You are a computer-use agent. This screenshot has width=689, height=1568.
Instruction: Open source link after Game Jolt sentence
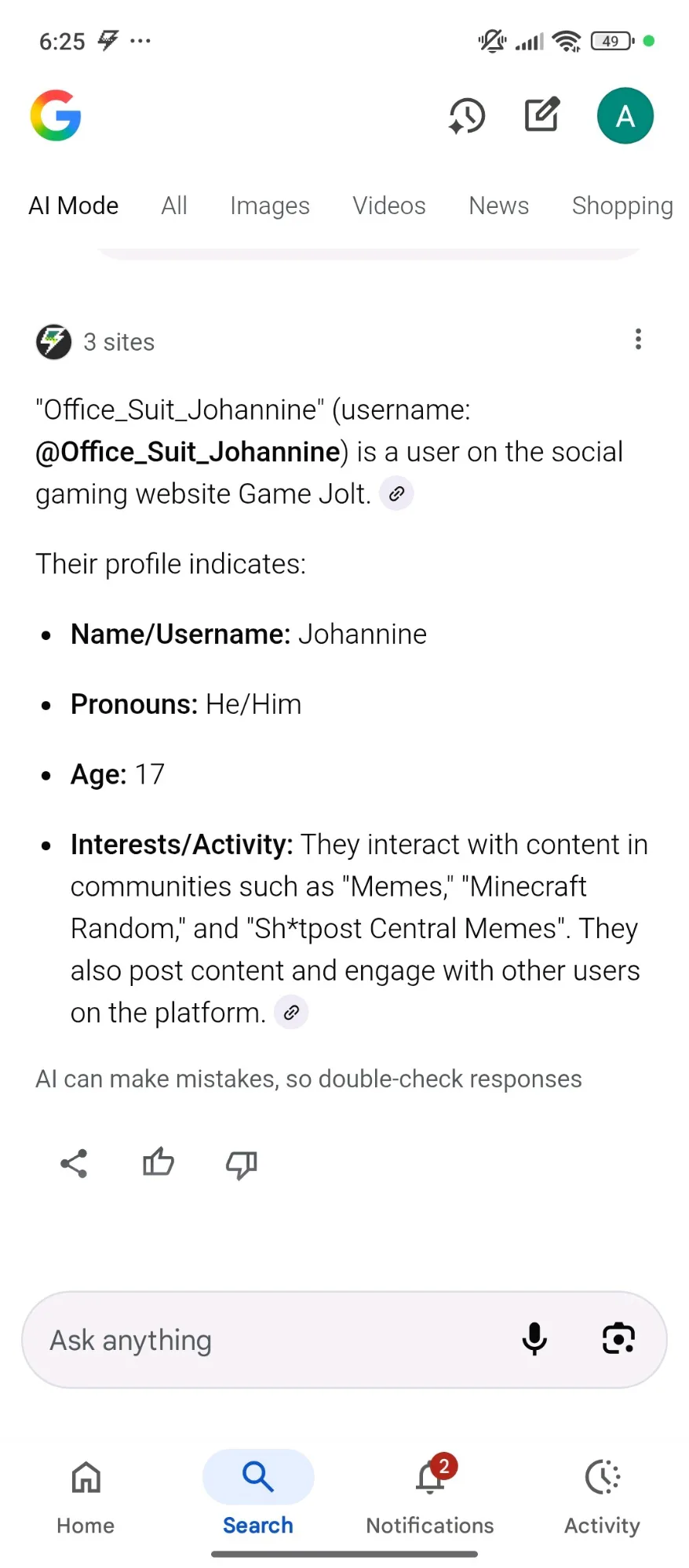click(x=396, y=494)
